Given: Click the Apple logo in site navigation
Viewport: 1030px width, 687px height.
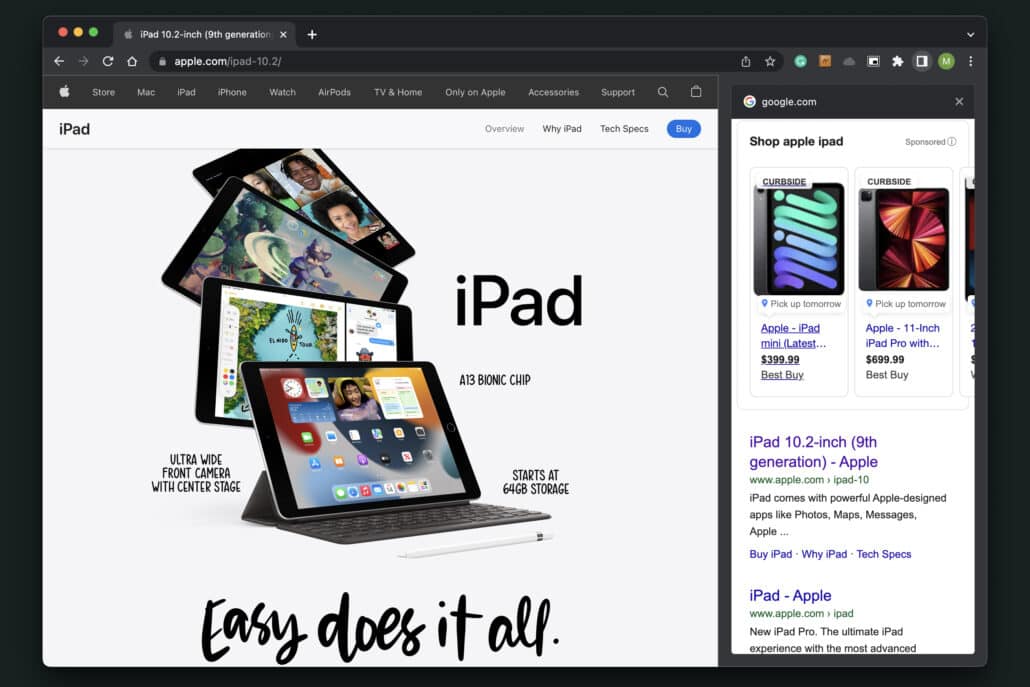Looking at the screenshot, I should pyautogui.click(x=65, y=92).
